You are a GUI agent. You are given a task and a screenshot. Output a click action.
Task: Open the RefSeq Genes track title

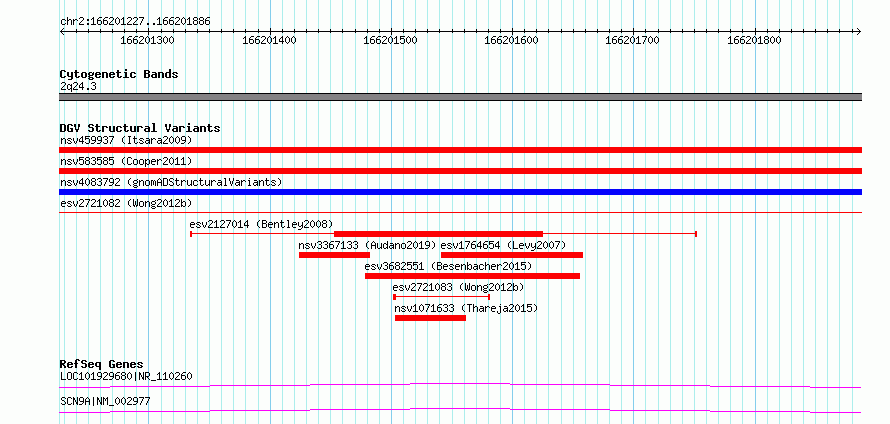[x=102, y=364]
